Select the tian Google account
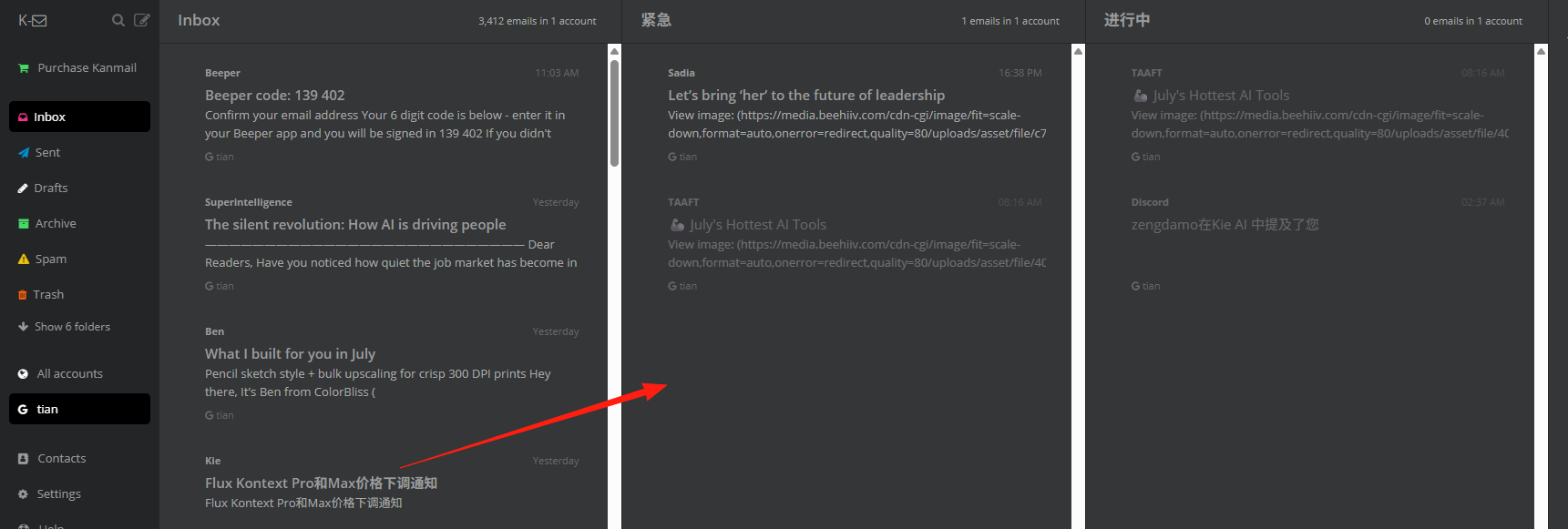Viewport: 1568px width, 529px height. coord(79,409)
